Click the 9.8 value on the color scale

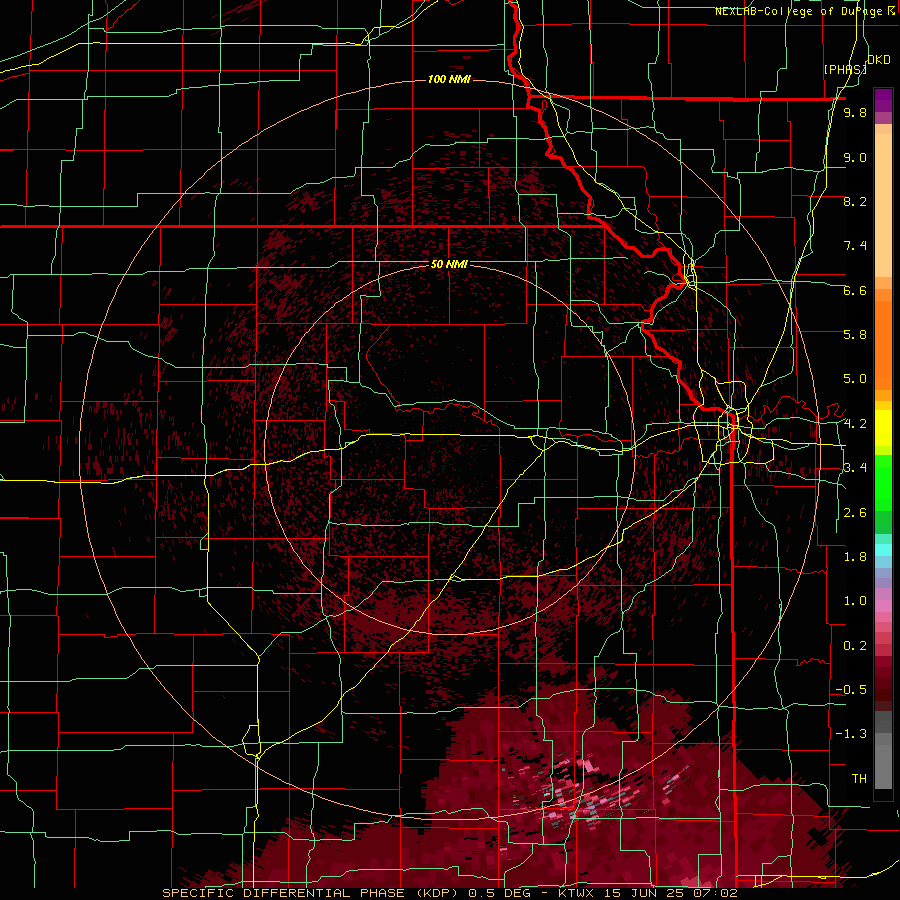click(x=855, y=113)
